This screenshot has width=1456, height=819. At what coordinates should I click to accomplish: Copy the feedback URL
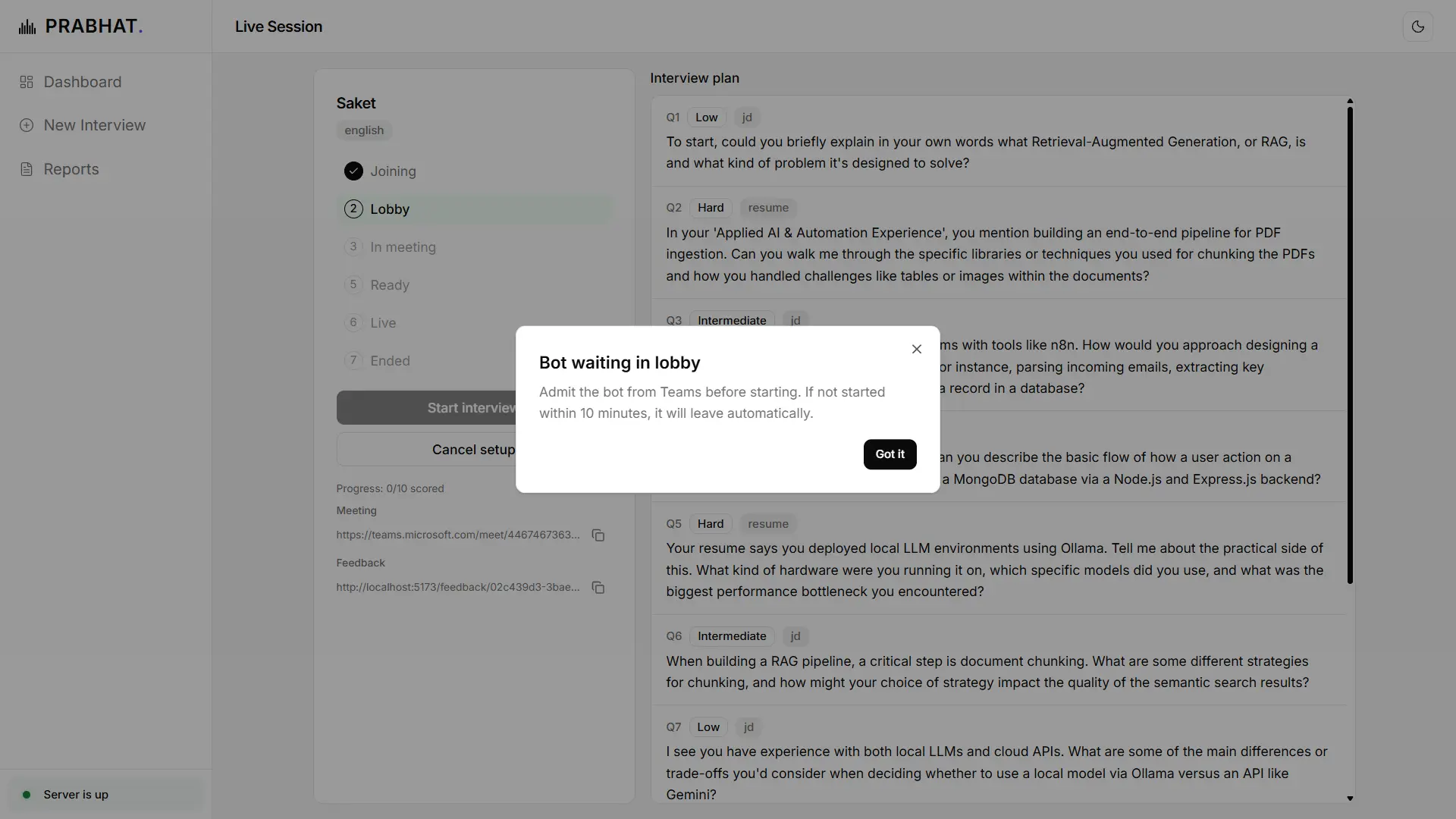pos(598,588)
